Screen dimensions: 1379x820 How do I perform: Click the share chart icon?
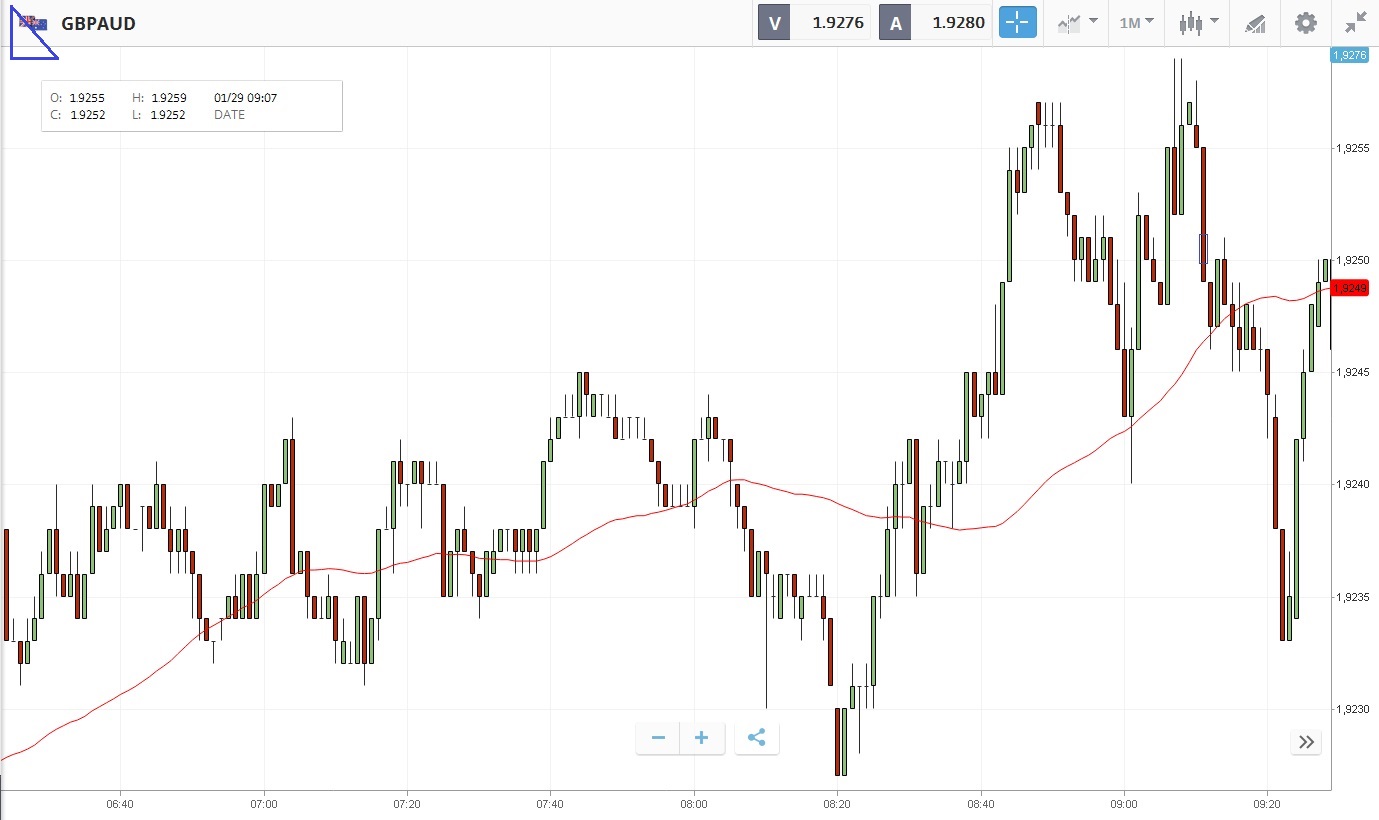pos(757,738)
